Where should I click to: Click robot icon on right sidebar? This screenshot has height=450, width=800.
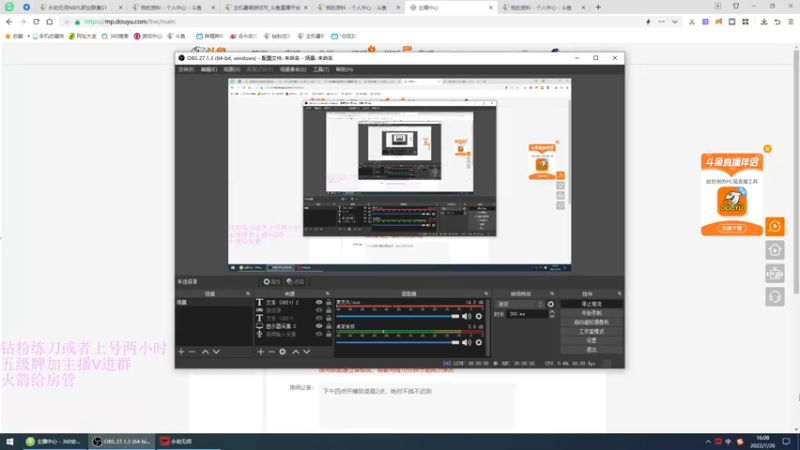pyautogui.click(x=774, y=274)
